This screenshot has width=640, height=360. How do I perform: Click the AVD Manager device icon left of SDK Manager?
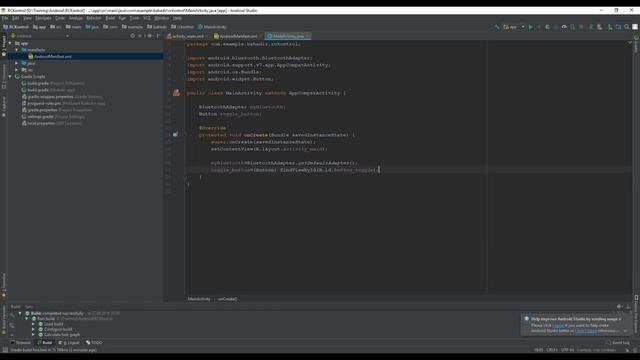click(x=610, y=27)
